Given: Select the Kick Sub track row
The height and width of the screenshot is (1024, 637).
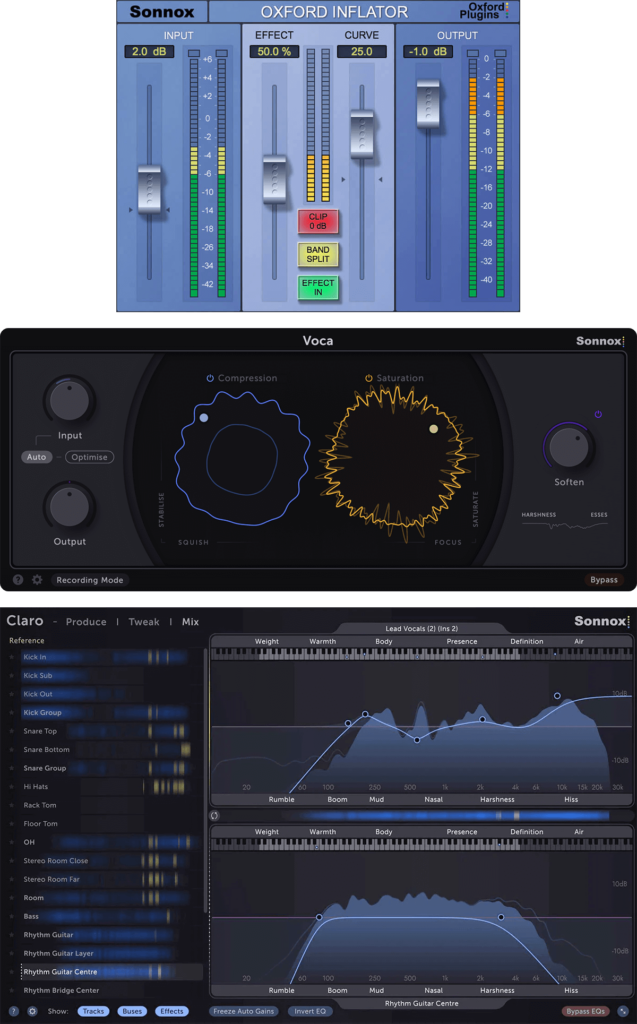Looking at the screenshot, I should [x=105, y=675].
